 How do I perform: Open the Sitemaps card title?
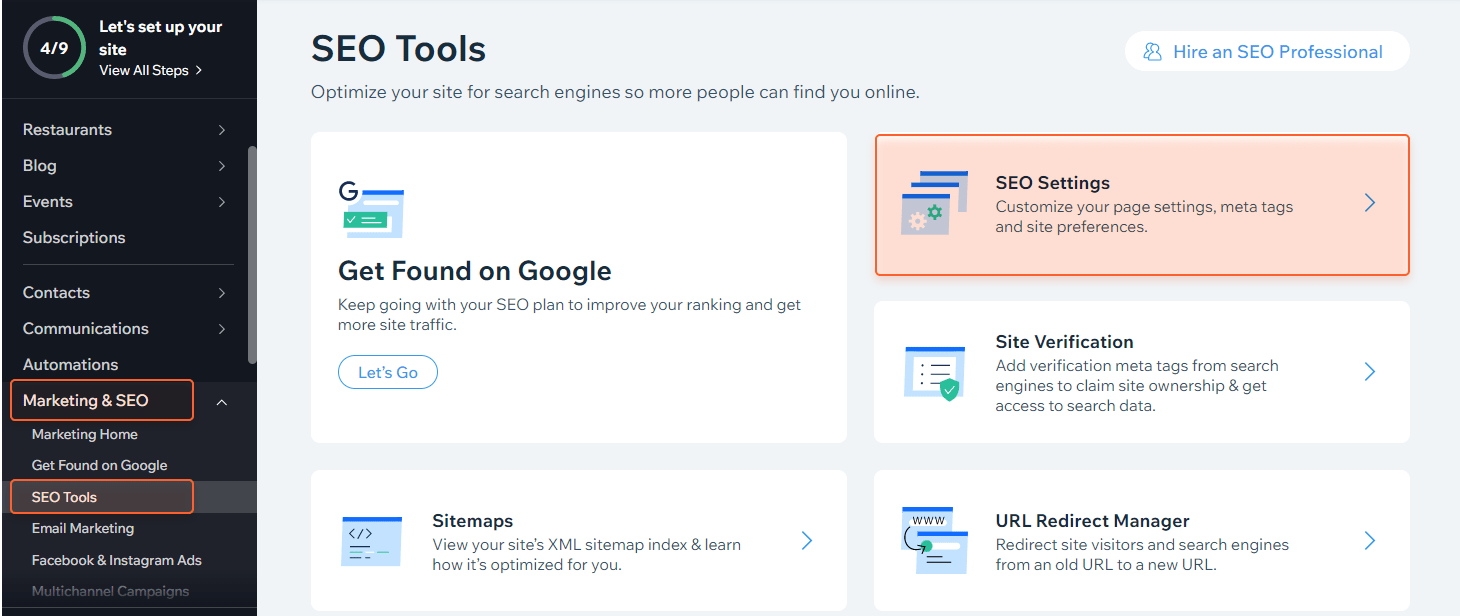coord(473,521)
